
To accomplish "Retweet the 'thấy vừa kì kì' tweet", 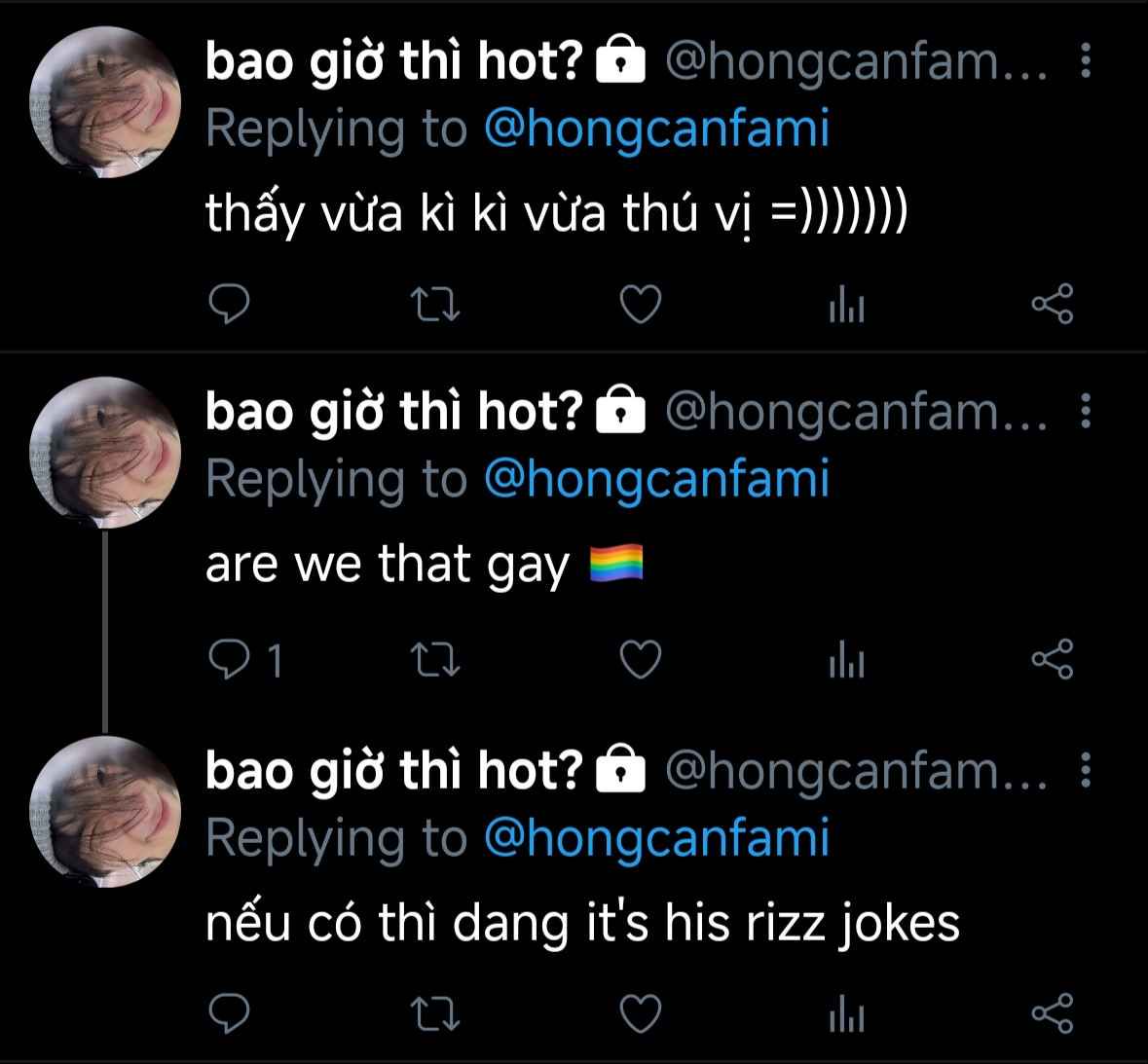I will (435, 305).
